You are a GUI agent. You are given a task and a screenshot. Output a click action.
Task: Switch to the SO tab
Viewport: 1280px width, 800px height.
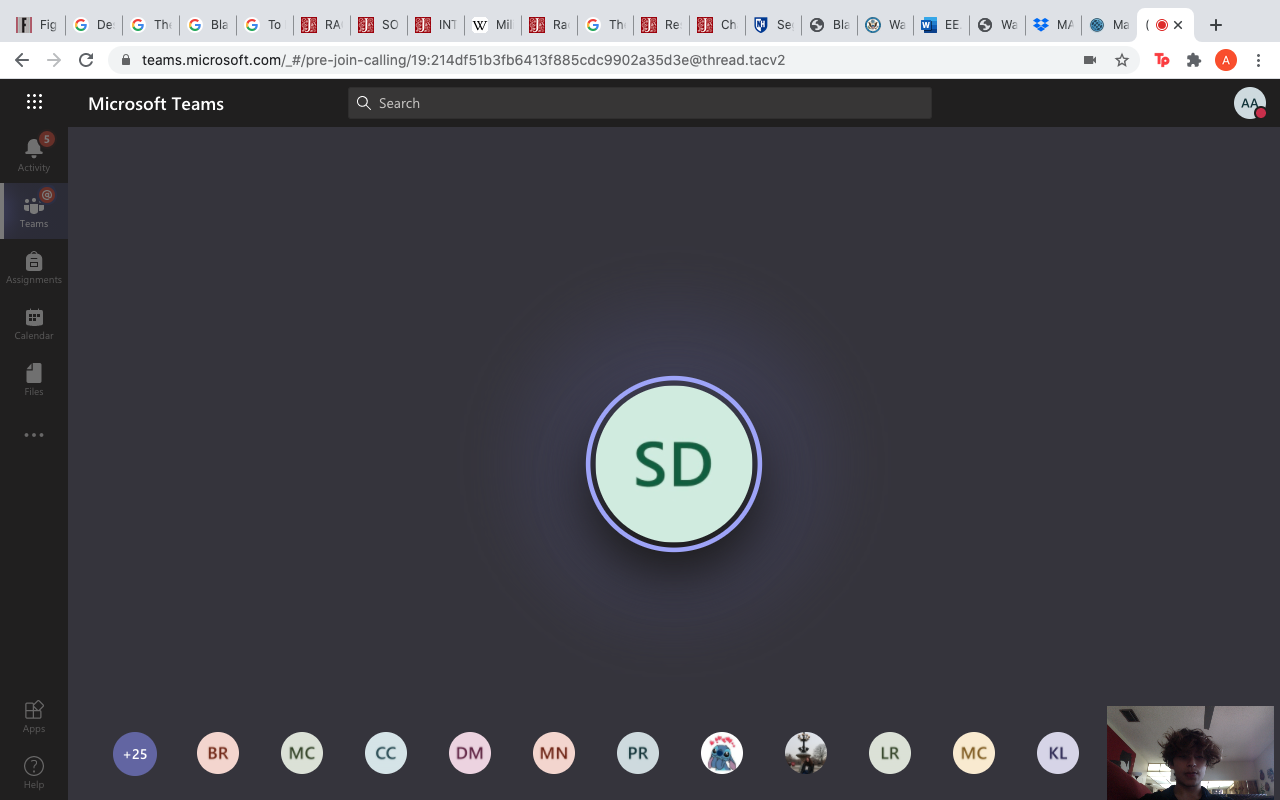click(x=378, y=25)
